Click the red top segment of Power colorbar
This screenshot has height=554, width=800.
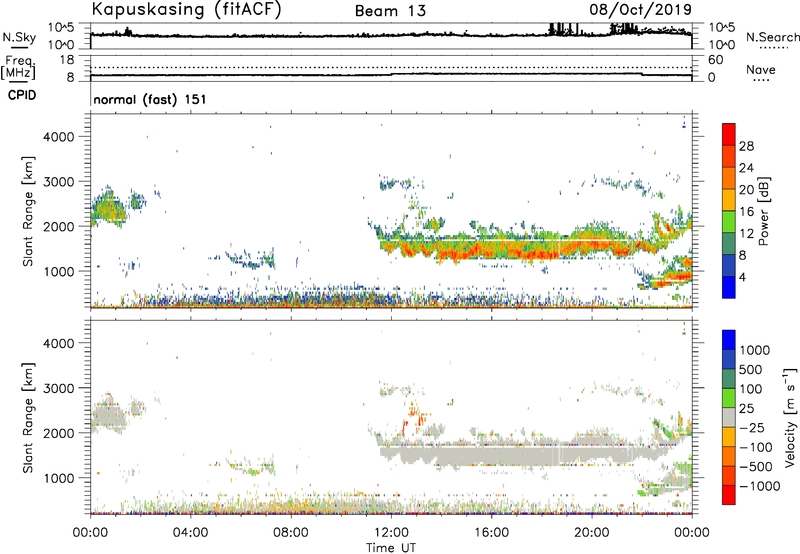[x=729, y=135]
